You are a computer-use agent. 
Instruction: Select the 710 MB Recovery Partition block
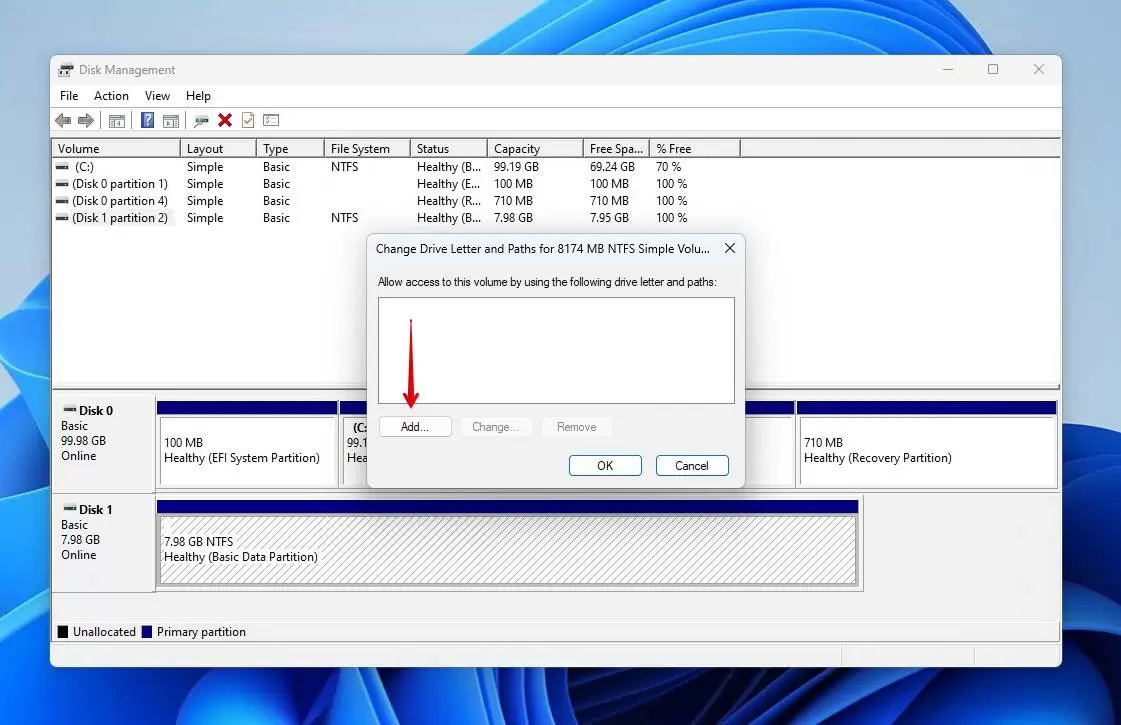(926, 451)
